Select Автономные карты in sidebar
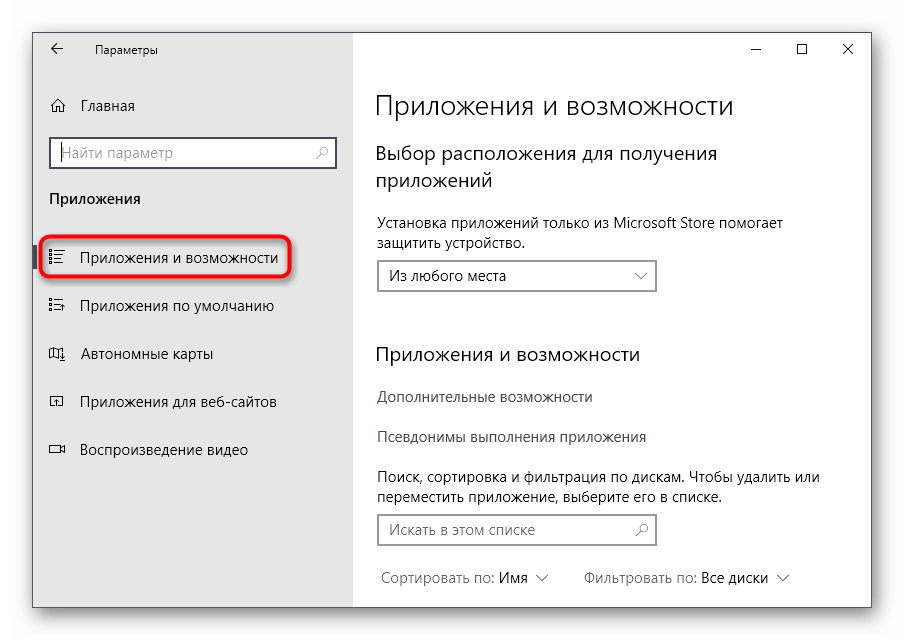This screenshot has height=640, width=904. 146,354
